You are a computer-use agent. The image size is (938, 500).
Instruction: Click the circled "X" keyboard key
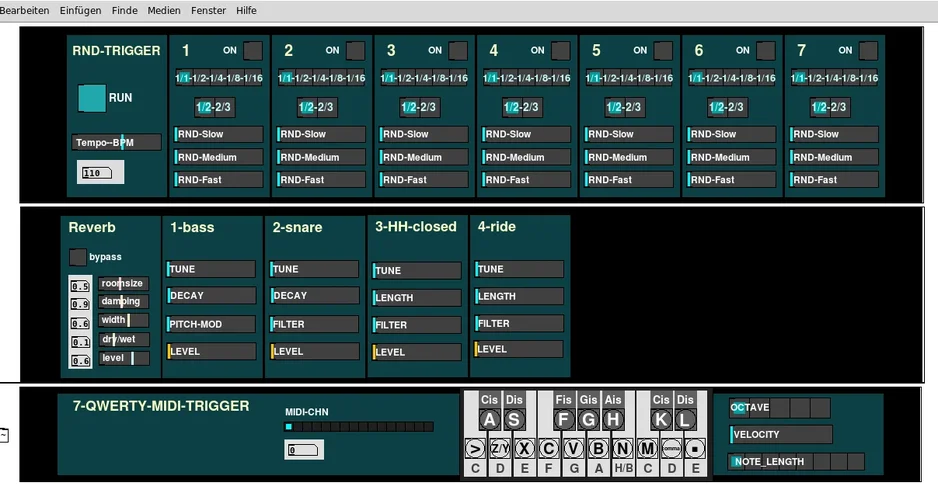(x=524, y=448)
